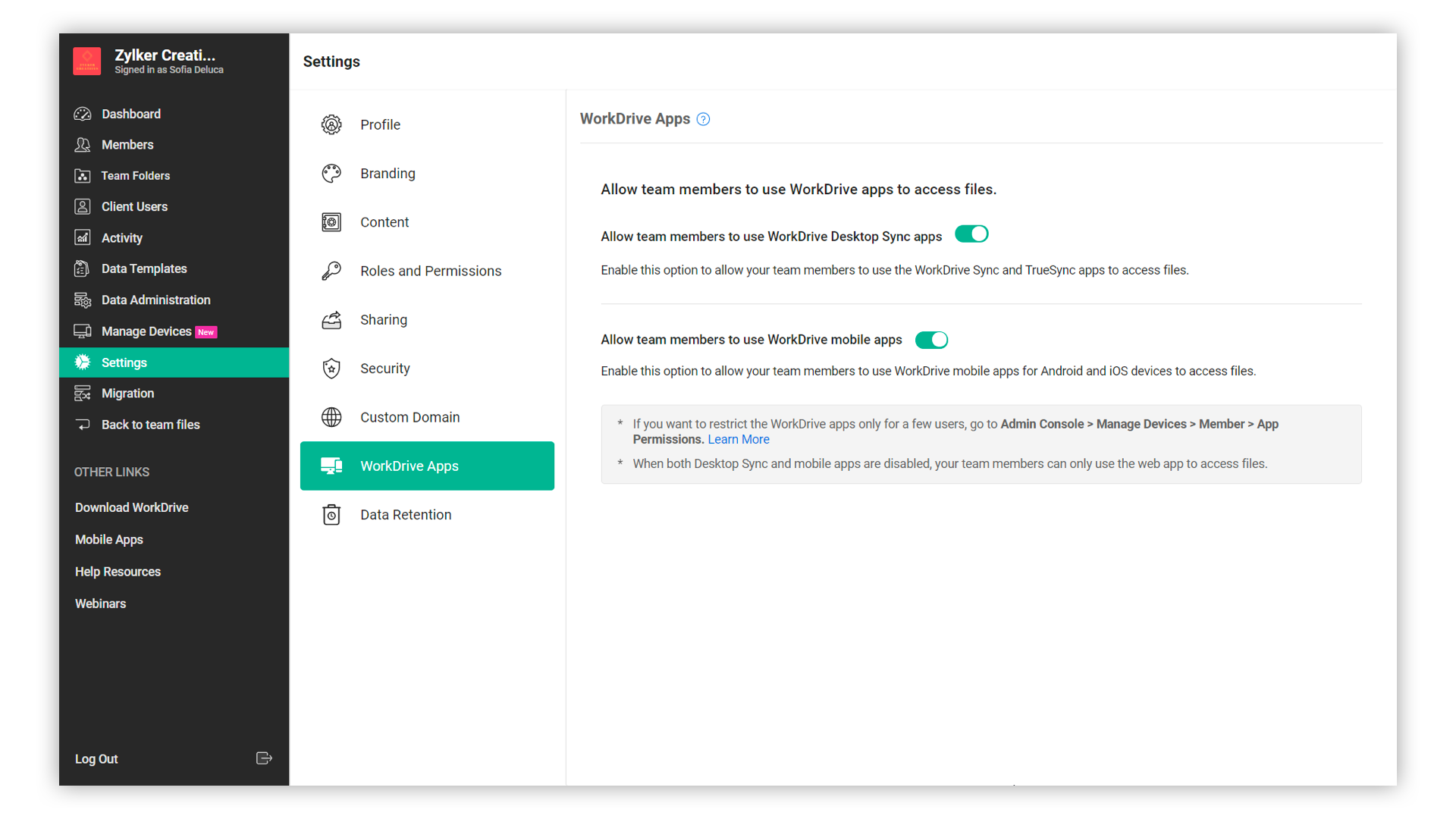Viewport: 1456px width, 819px height.
Task: Click the Zylker Creative red logo
Action: [x=87, y=61]
